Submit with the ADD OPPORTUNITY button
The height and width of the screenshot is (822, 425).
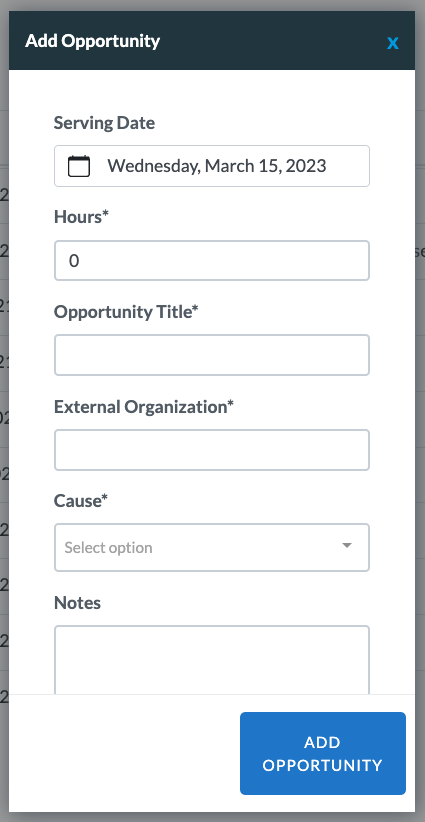323,753
